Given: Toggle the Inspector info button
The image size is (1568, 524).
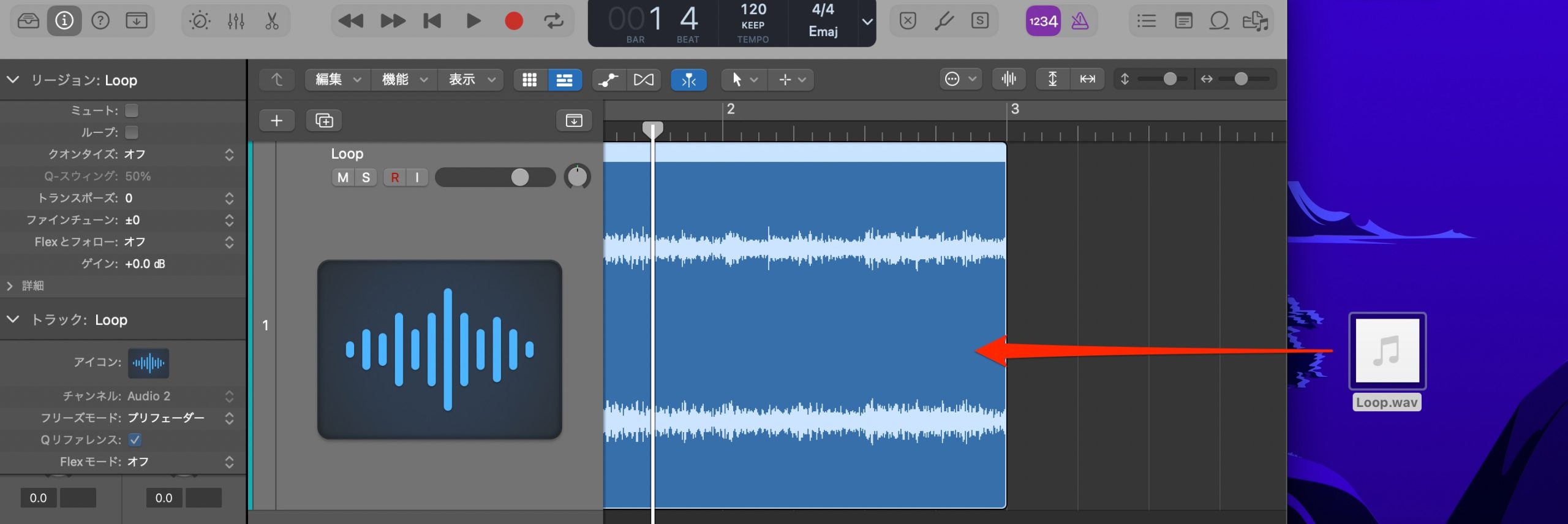Looking at the screenshot, I should (x=64, y=21).
